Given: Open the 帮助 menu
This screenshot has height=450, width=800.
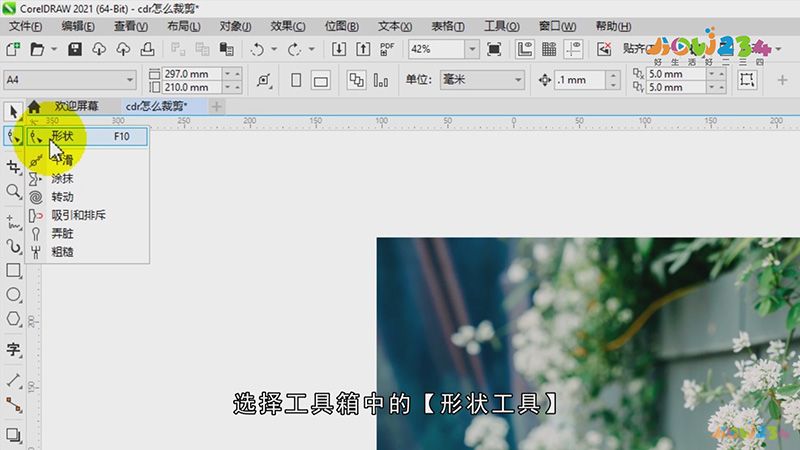Looking at the screenshot, I should [x=613, y=26].
